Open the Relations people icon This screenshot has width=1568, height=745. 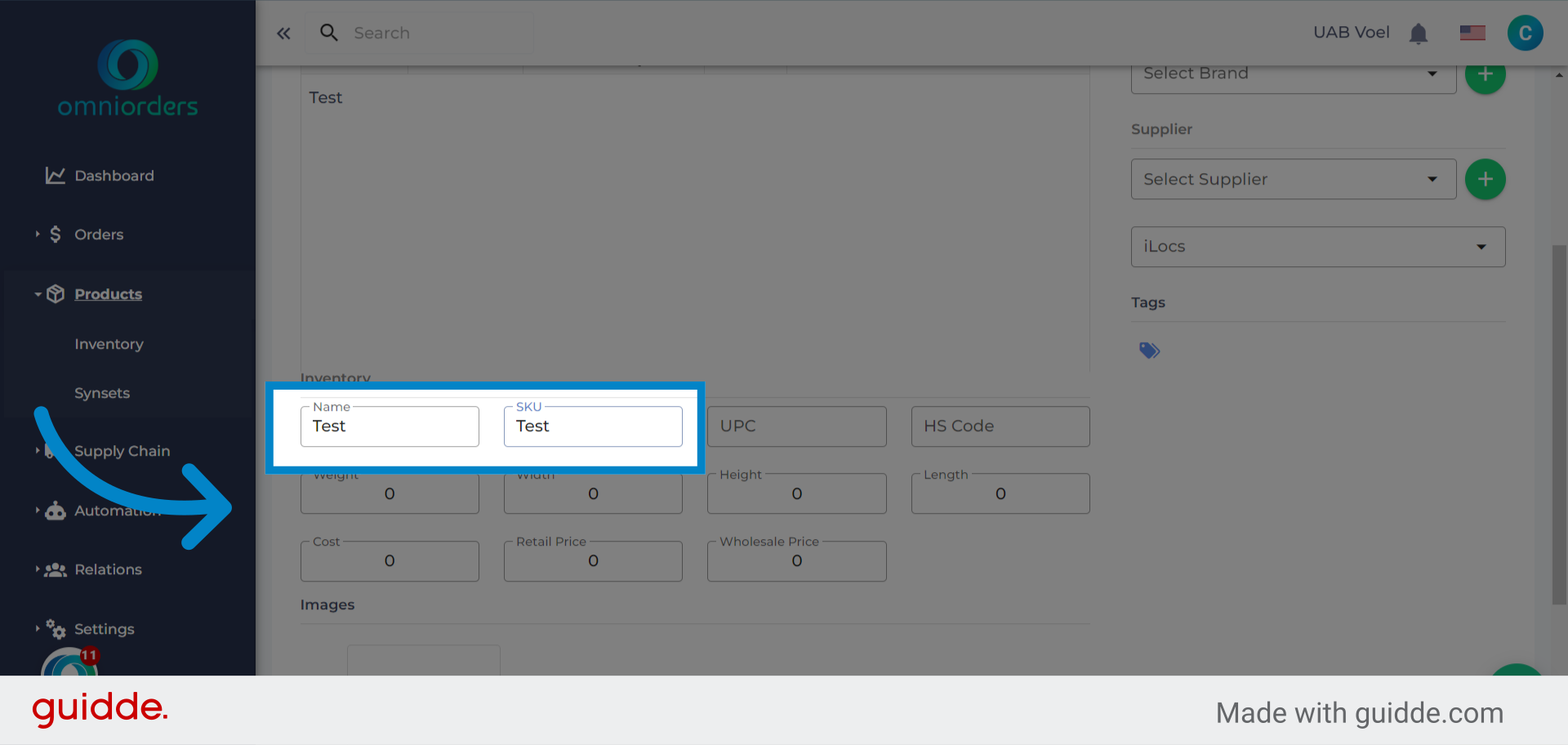(55, 569)
